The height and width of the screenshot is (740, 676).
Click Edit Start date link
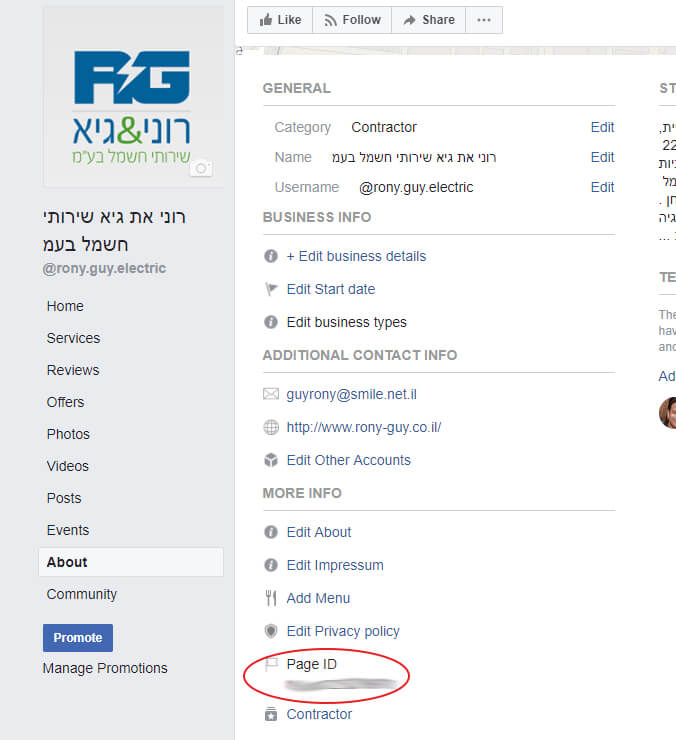331,289
